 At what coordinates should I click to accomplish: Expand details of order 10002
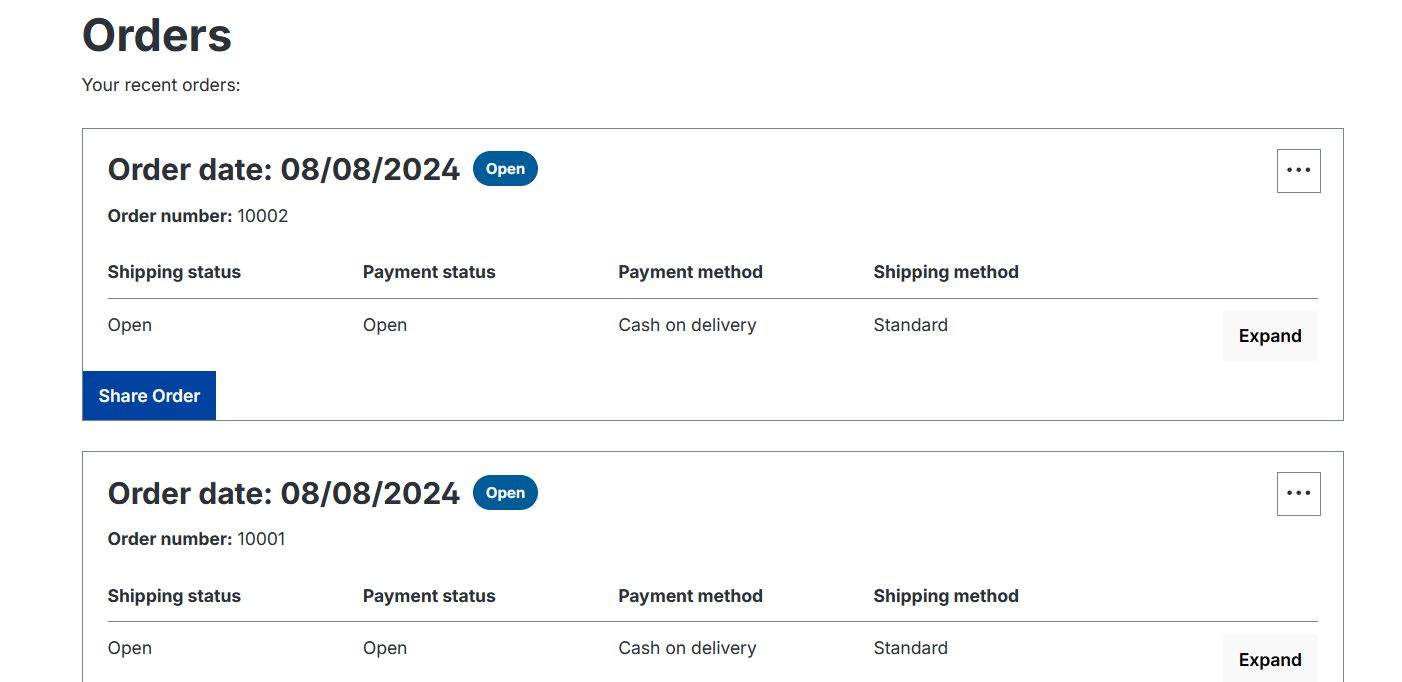[1269, 336]
